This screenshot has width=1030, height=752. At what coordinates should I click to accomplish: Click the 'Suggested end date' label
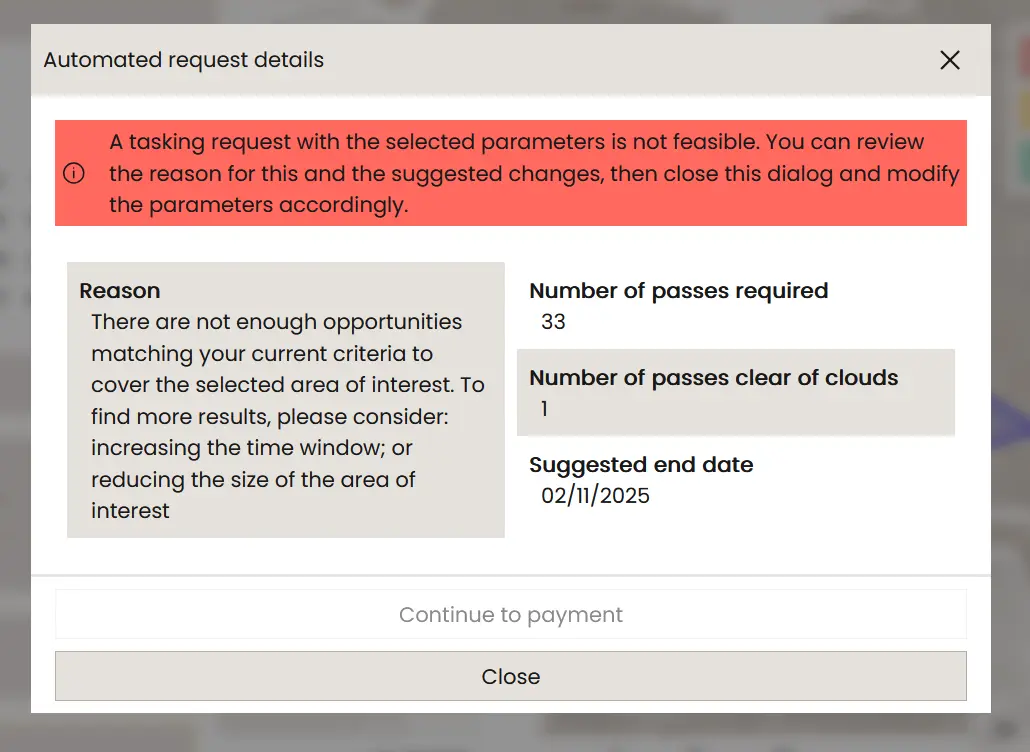click(641, 465)
